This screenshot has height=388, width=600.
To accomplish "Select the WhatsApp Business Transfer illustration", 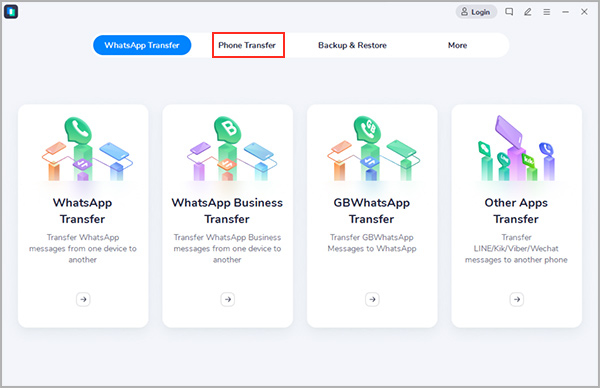I will click(x=232, y=149).
